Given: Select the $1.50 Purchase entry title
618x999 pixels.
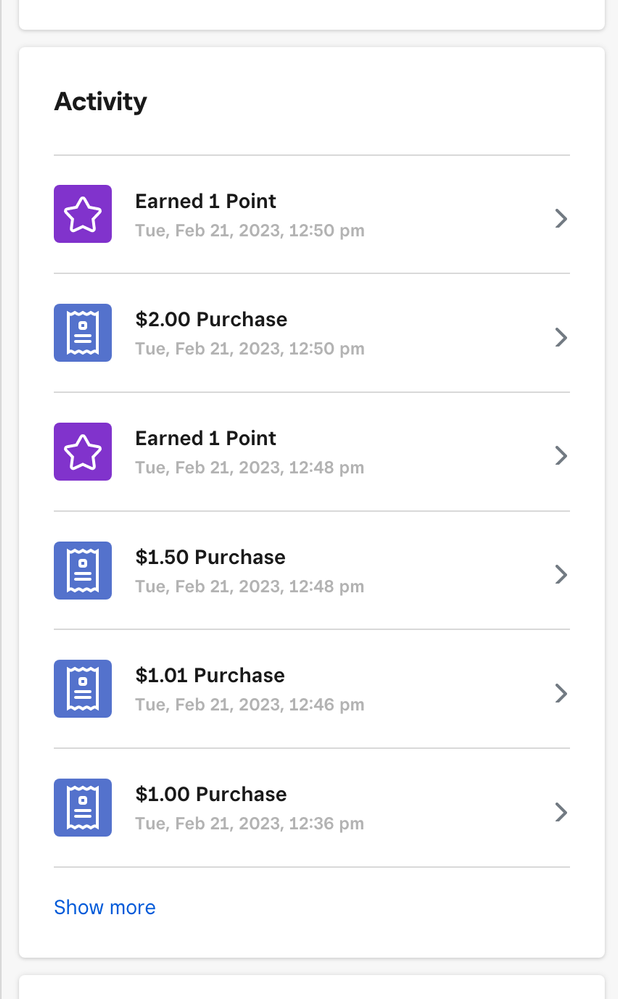Looking at the screenshot, I should (210, 557).
